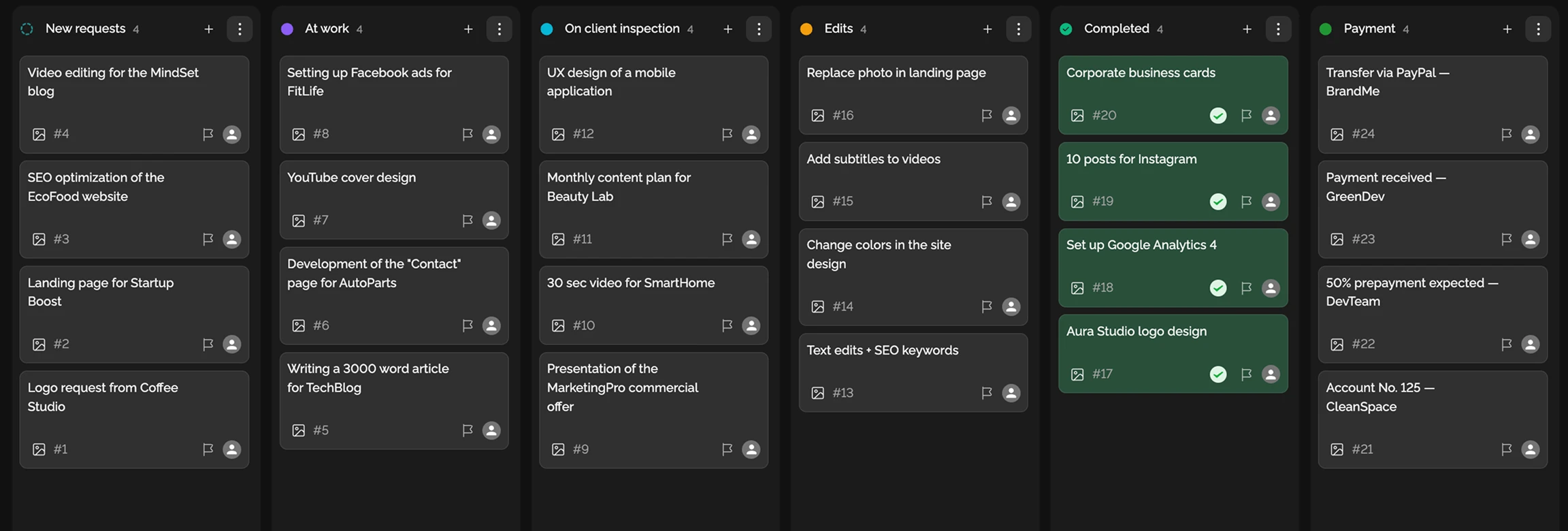
Task: Click the image icon on card #8
Action: (298, 134)
